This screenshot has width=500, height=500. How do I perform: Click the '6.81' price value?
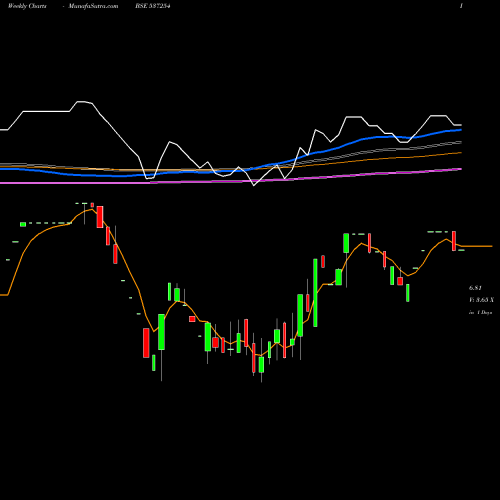tap(475, 288)
